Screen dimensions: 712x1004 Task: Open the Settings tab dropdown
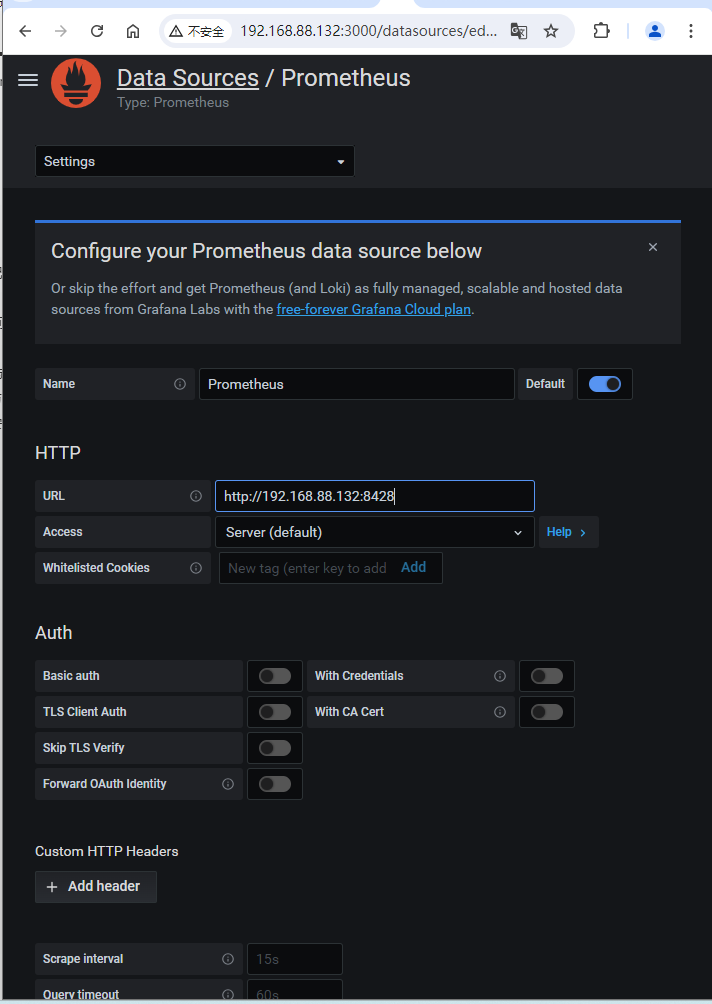(195, 161)
